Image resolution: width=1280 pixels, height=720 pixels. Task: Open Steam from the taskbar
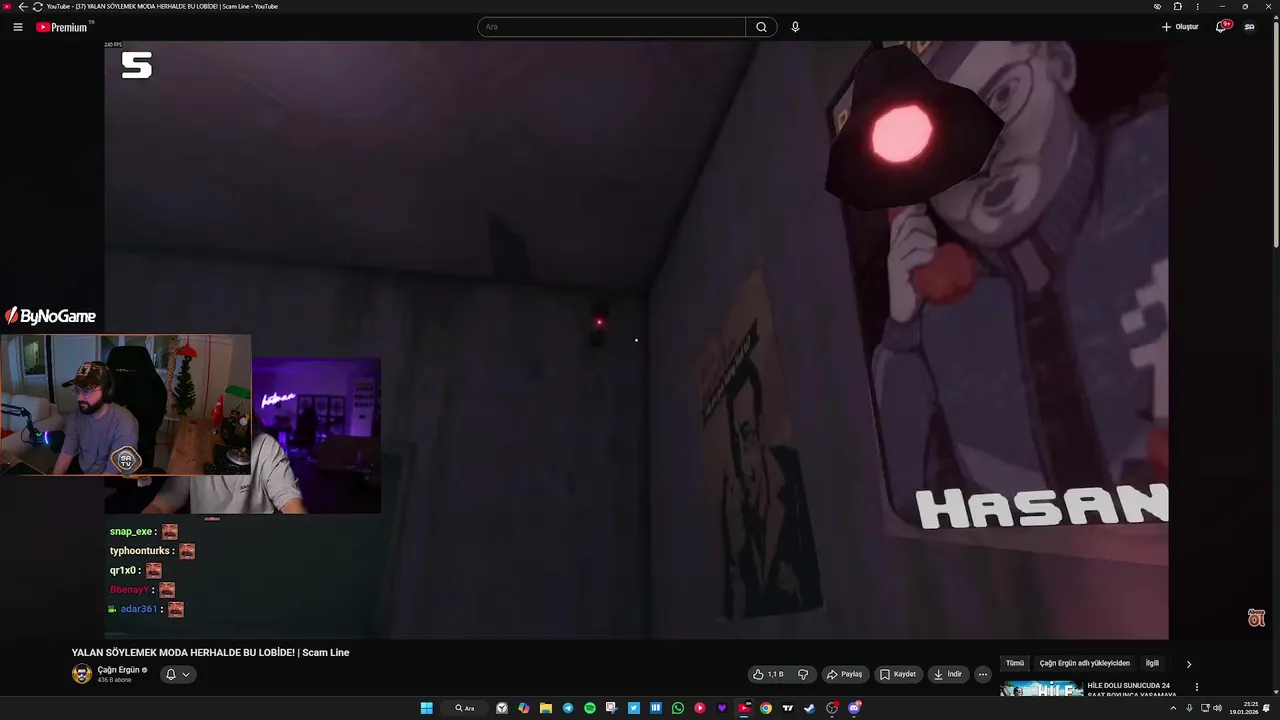(809, 708)
